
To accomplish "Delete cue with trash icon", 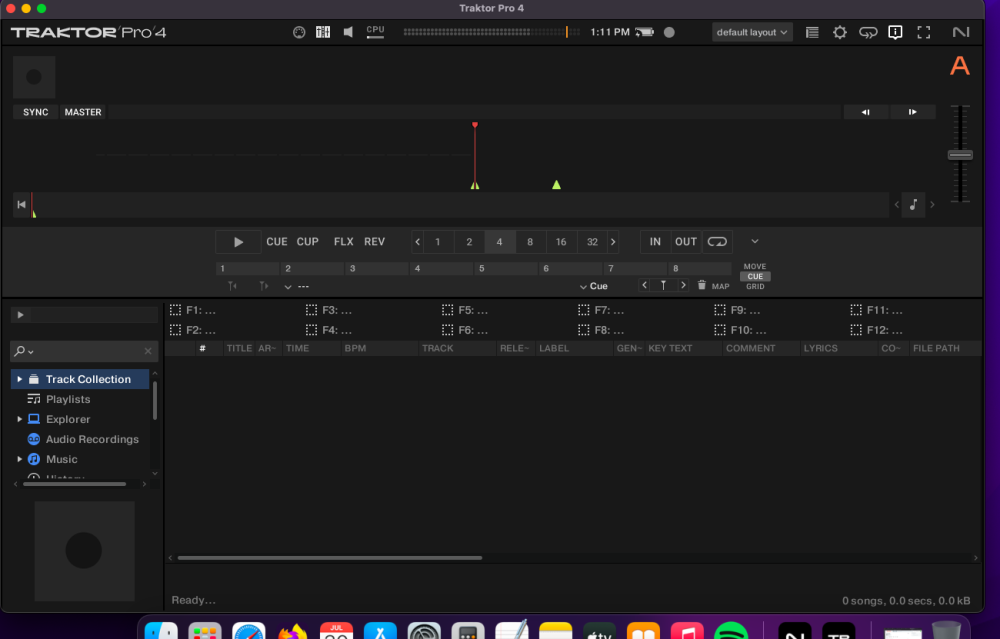I will [702, 286].
